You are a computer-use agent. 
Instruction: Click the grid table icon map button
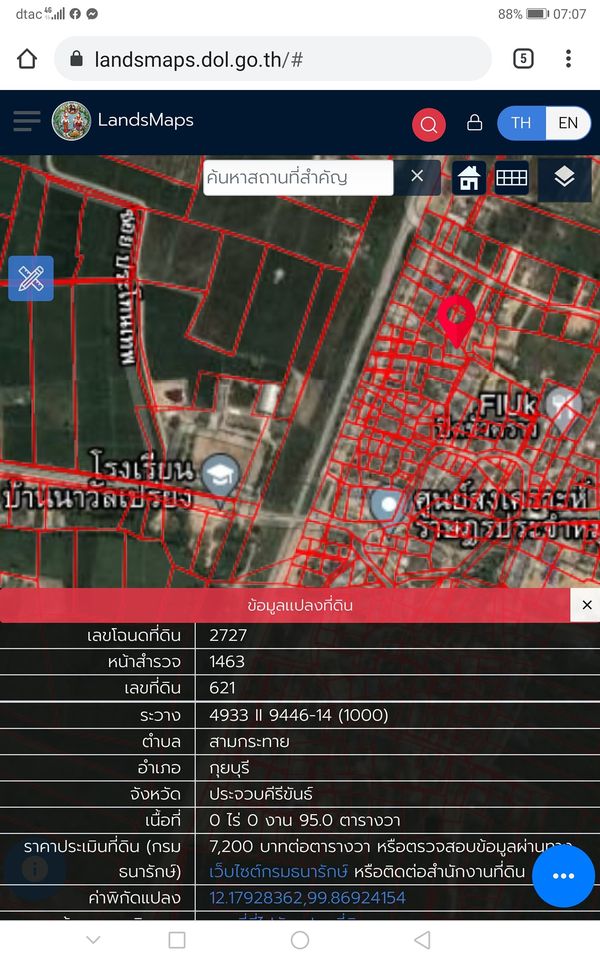click(512, 178)
